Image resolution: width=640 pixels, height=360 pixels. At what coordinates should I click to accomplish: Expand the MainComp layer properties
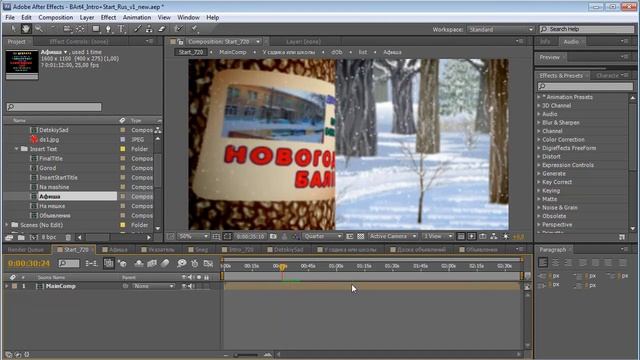point(7,286)
